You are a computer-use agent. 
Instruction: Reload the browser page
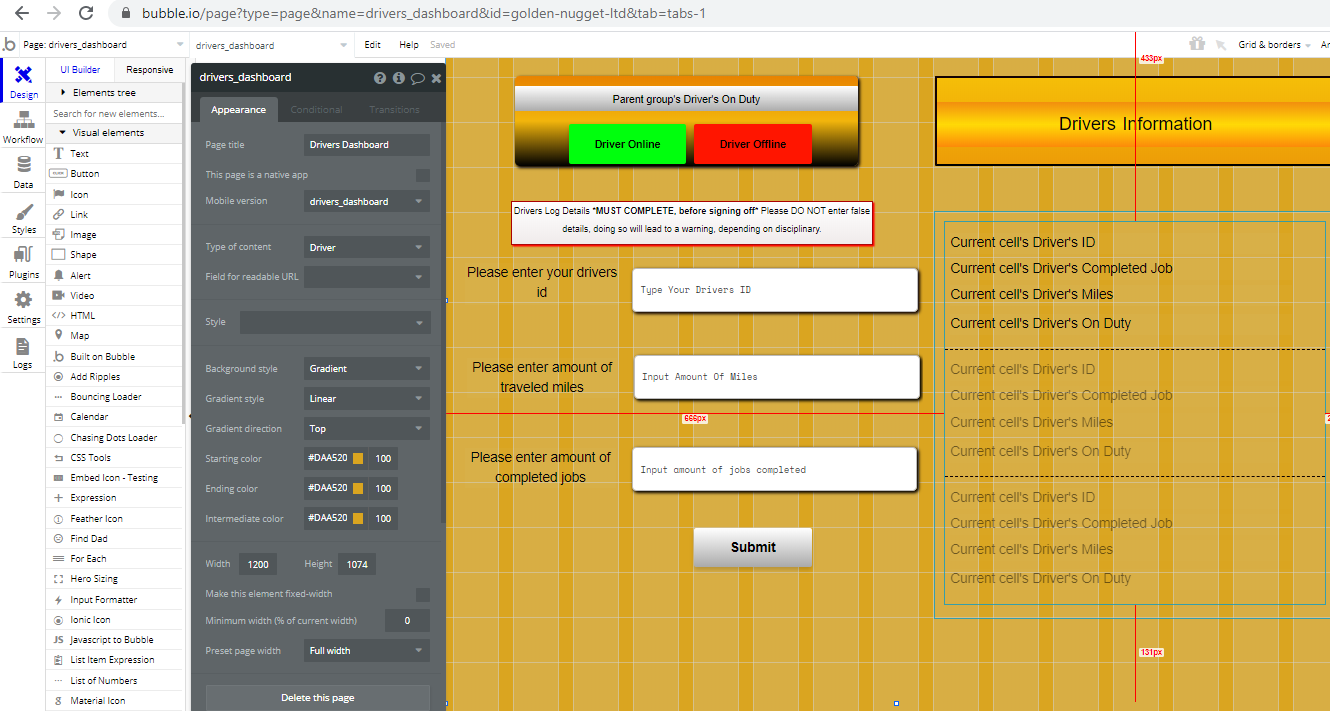[86, 13]
